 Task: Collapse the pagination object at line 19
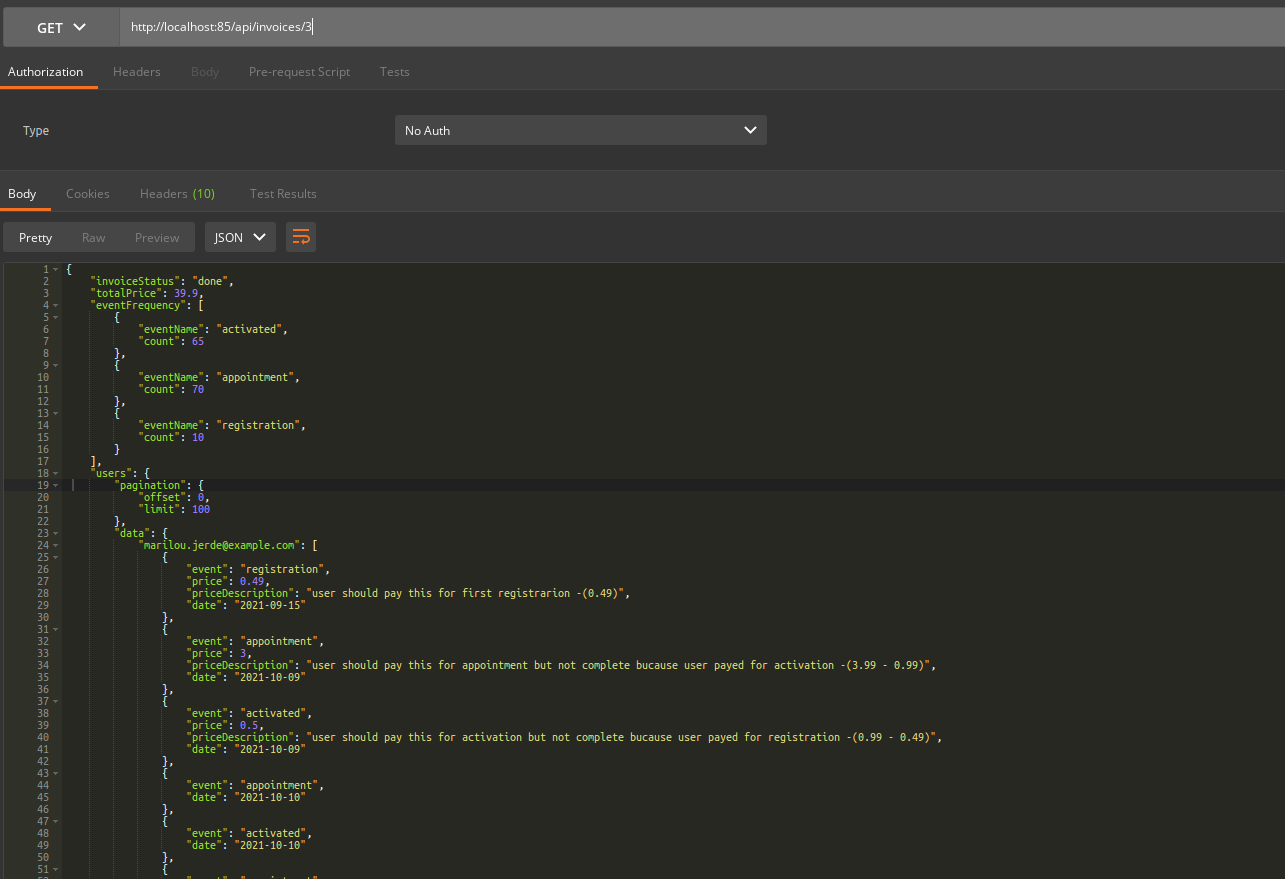tap(55, 485)
